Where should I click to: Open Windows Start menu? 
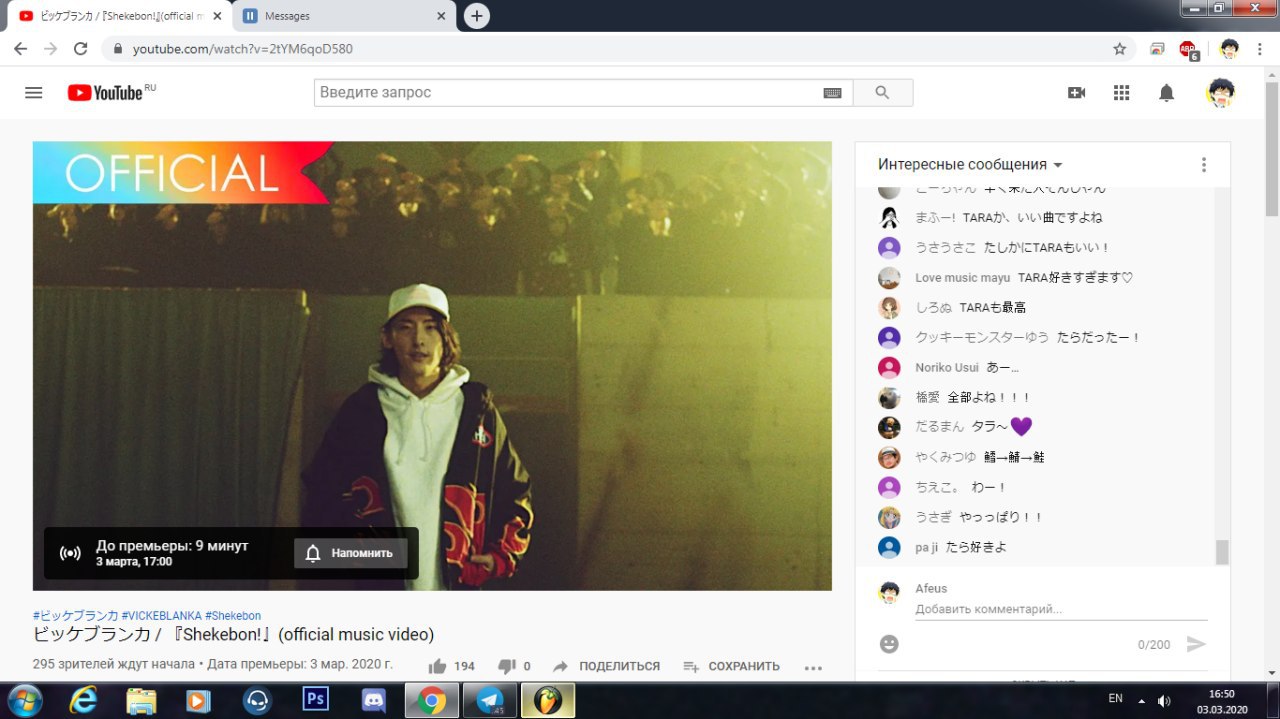coord(24,700)
